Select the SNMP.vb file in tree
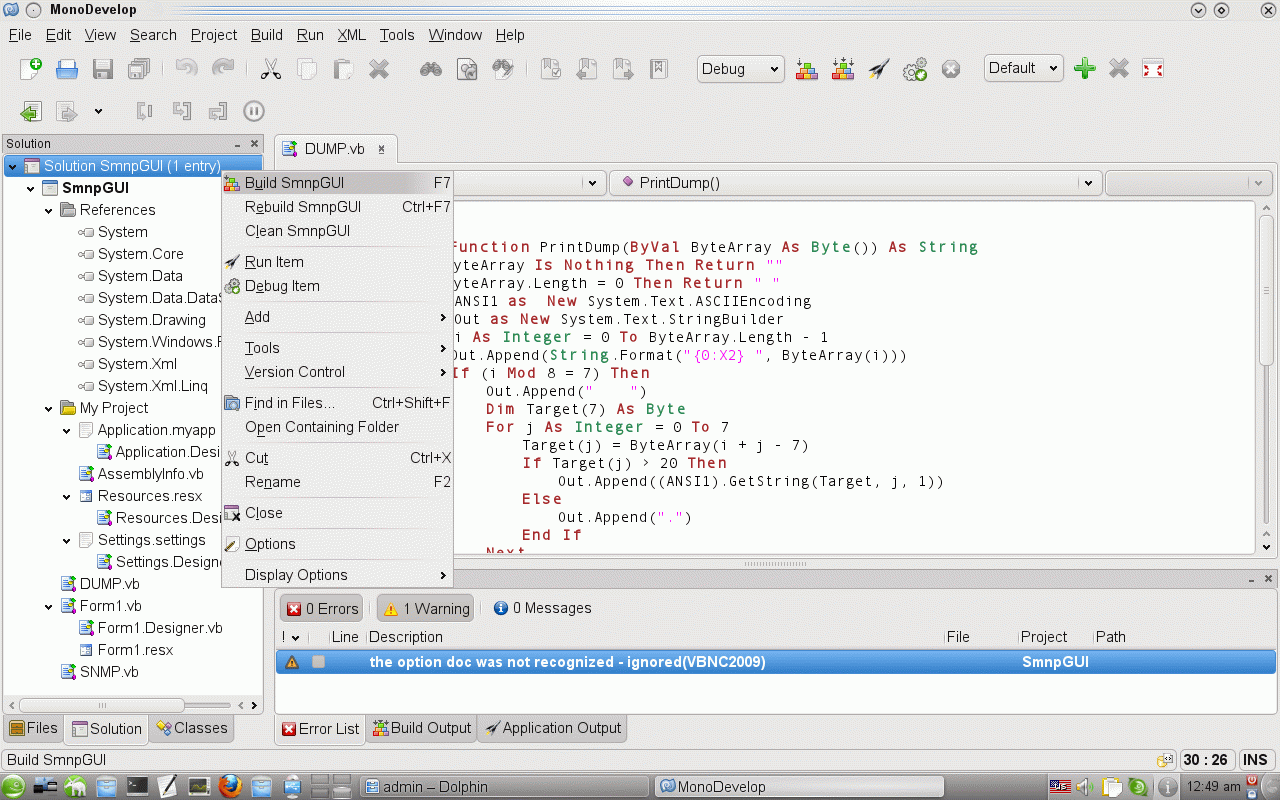Image resolution: width=1280 pixels, height=800 pixels. (x=109, y=672)
